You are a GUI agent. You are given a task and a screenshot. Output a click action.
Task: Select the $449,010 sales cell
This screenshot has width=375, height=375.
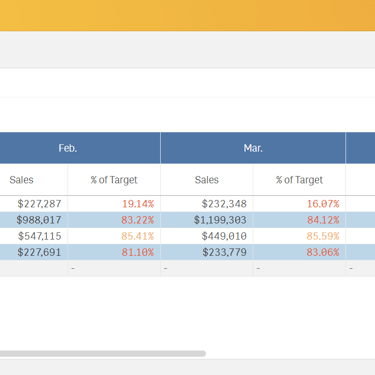[207, 236]
